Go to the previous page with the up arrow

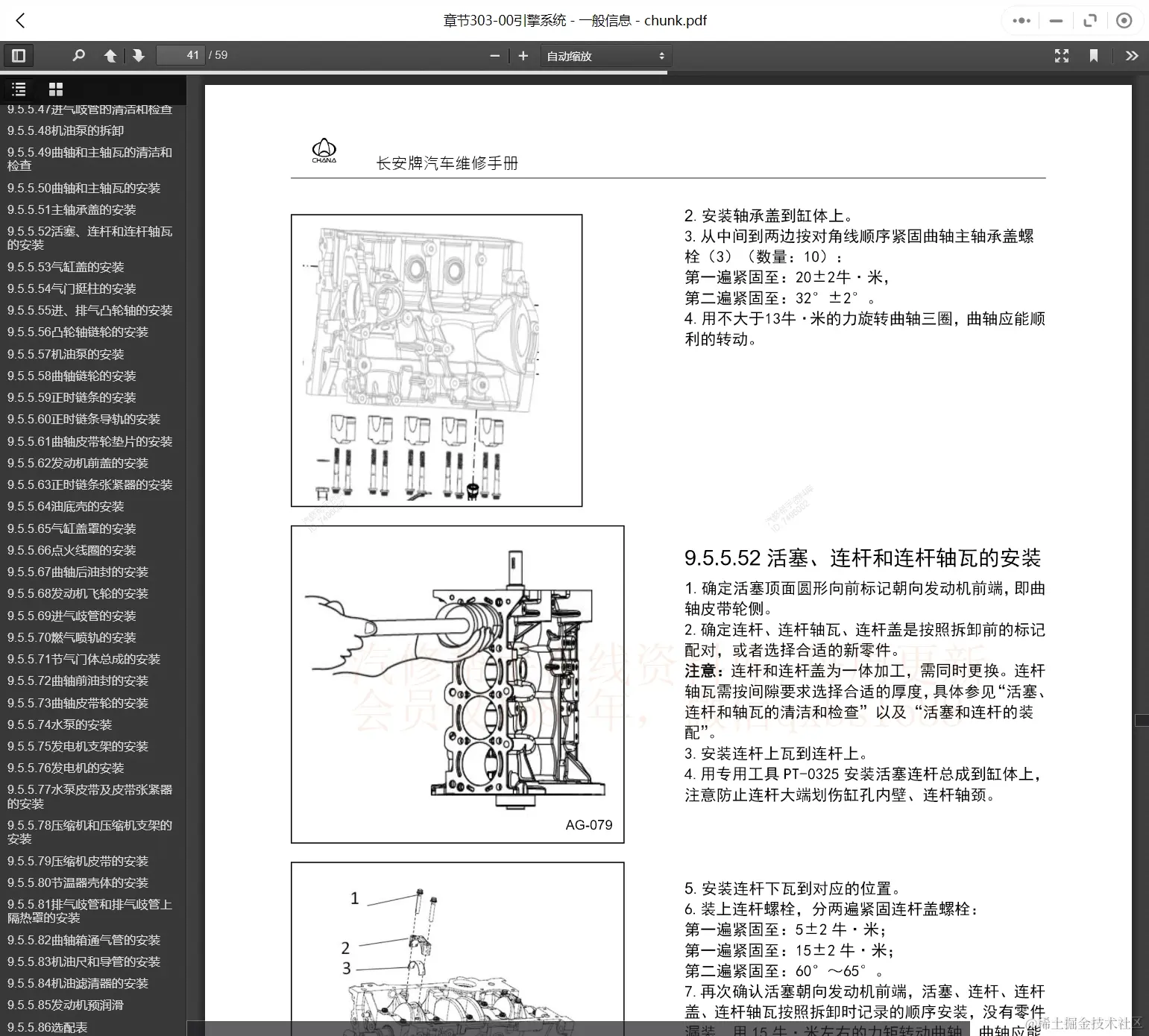pos(110,55)
